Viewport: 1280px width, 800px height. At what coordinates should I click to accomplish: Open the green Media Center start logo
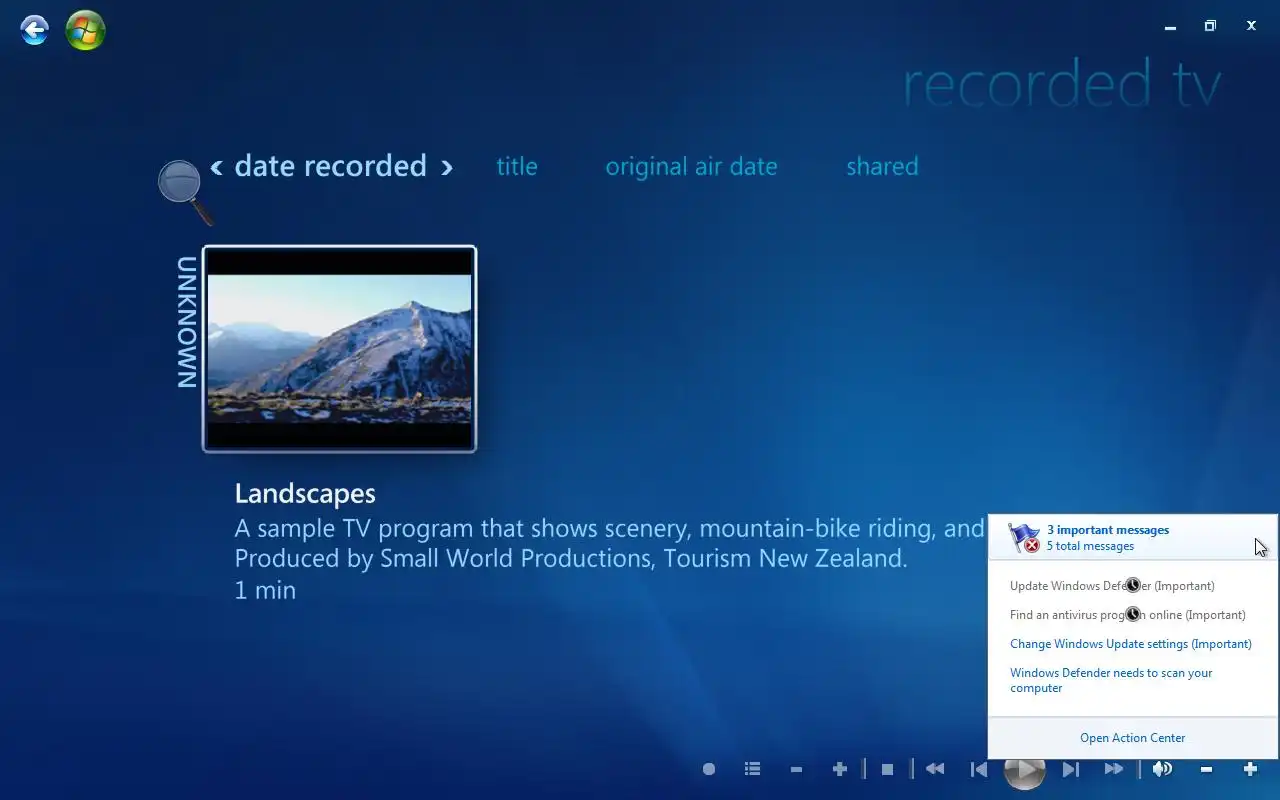tap(86, 30)
